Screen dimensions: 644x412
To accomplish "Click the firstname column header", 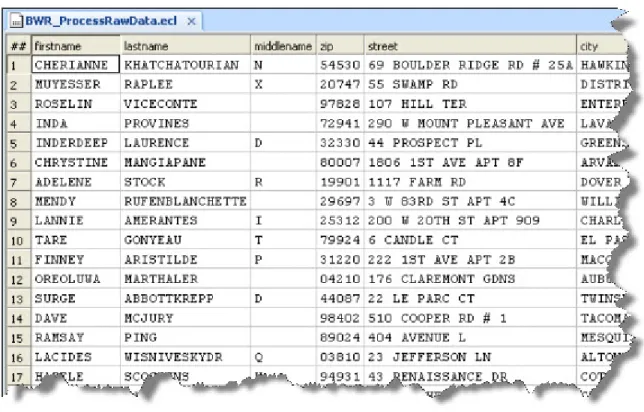I will (76, 46).
